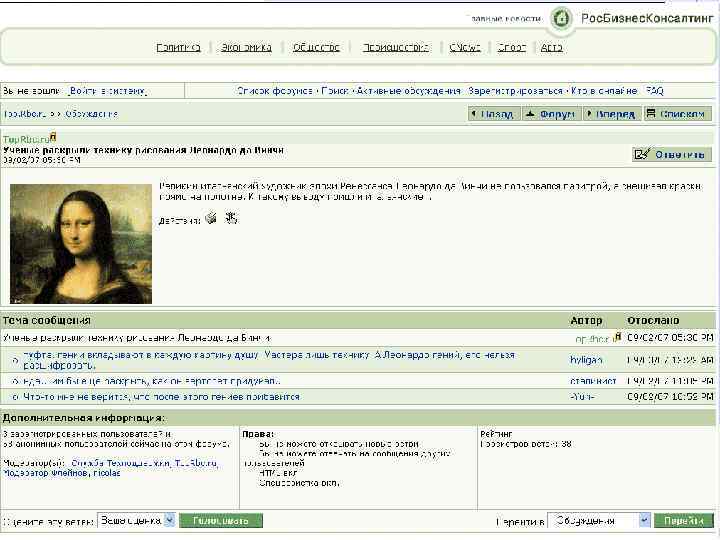The height and width of the screenshot is (540, 720).
Task: Click the second action icon after the printer
Action: 231,218
